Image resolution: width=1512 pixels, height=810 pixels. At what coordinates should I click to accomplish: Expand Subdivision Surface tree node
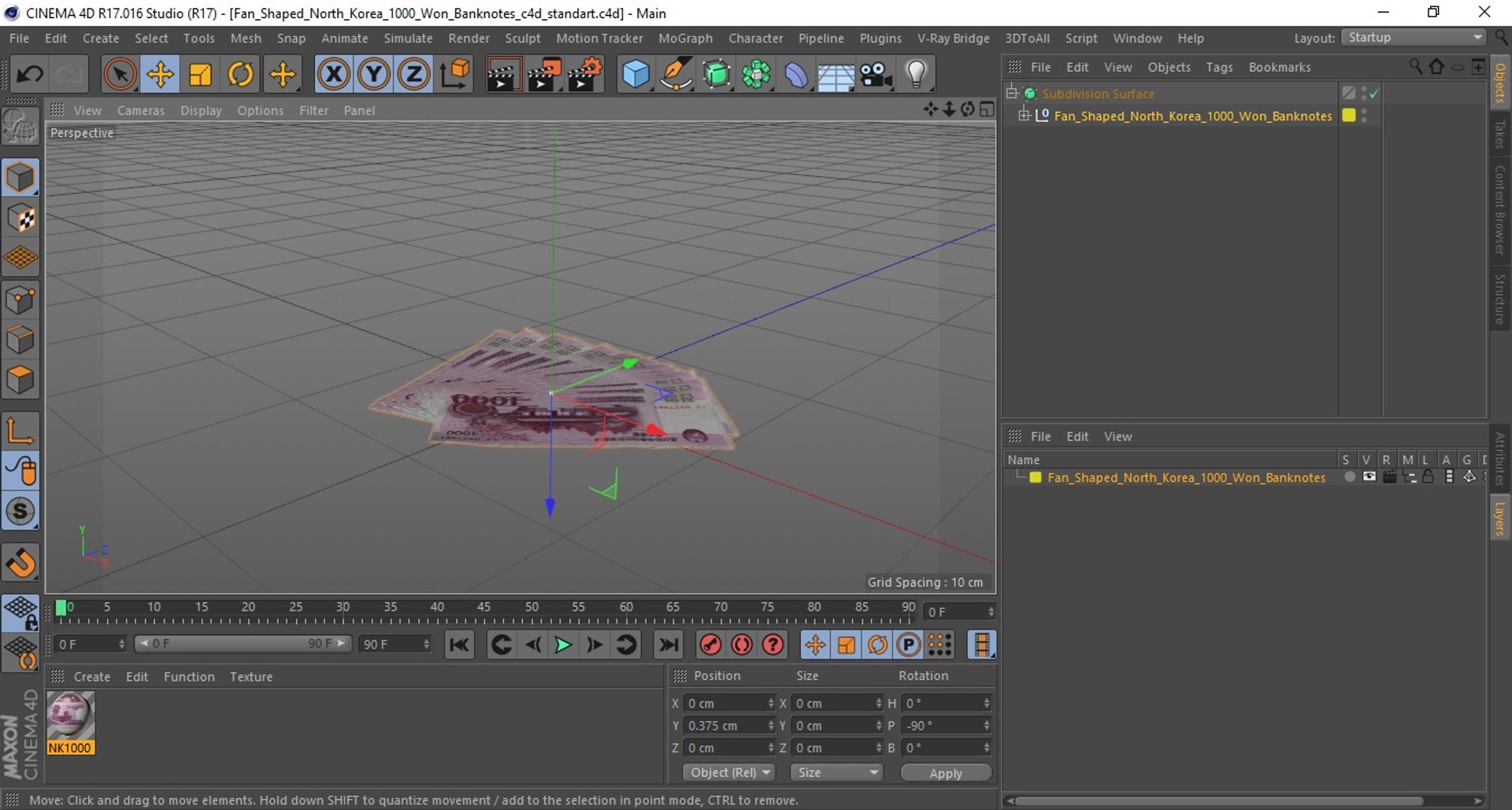[x=1013, y=93]
